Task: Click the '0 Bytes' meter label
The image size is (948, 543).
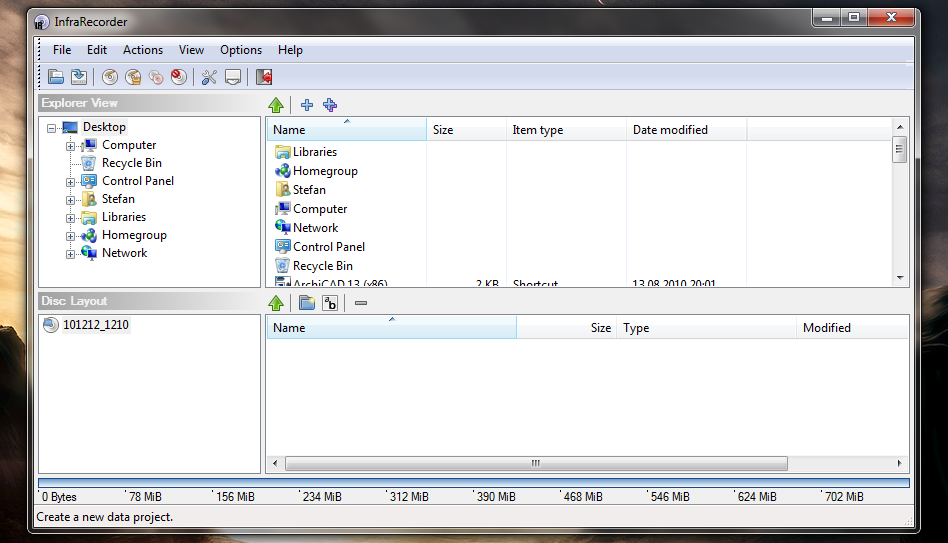Action: (59, 496)
